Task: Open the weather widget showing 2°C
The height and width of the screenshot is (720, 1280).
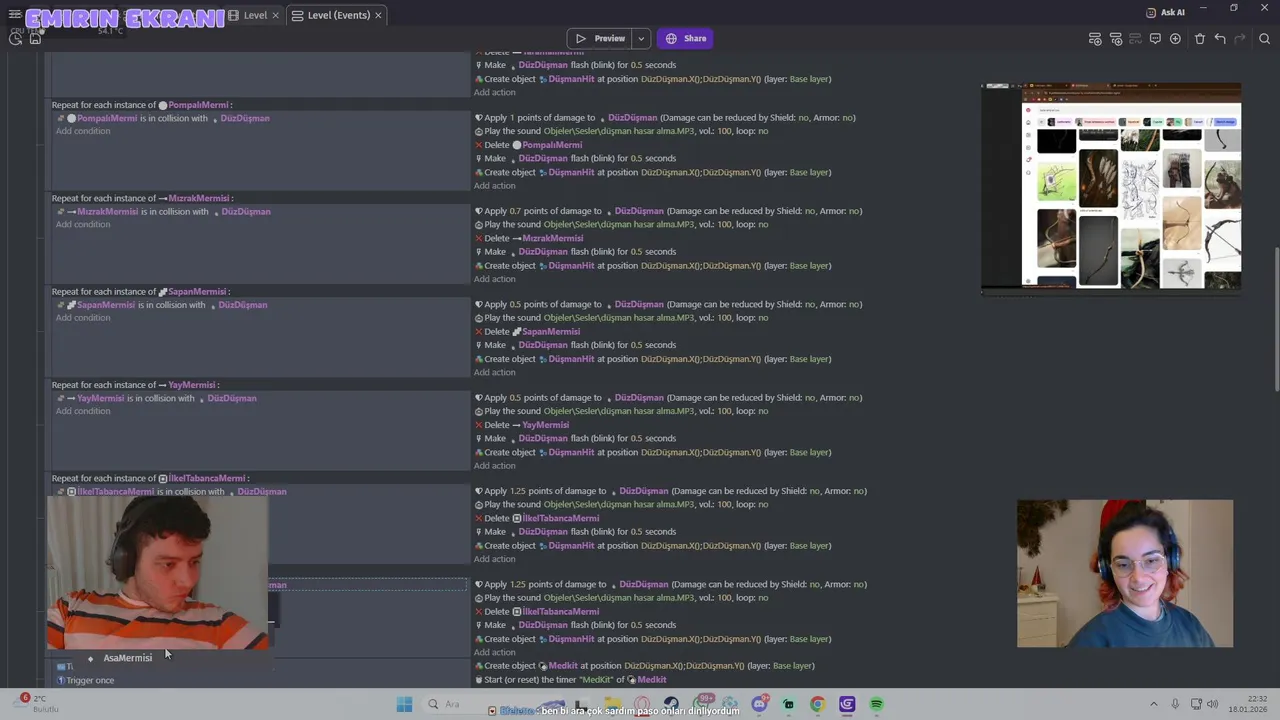Action: click(x=38, y=704)
